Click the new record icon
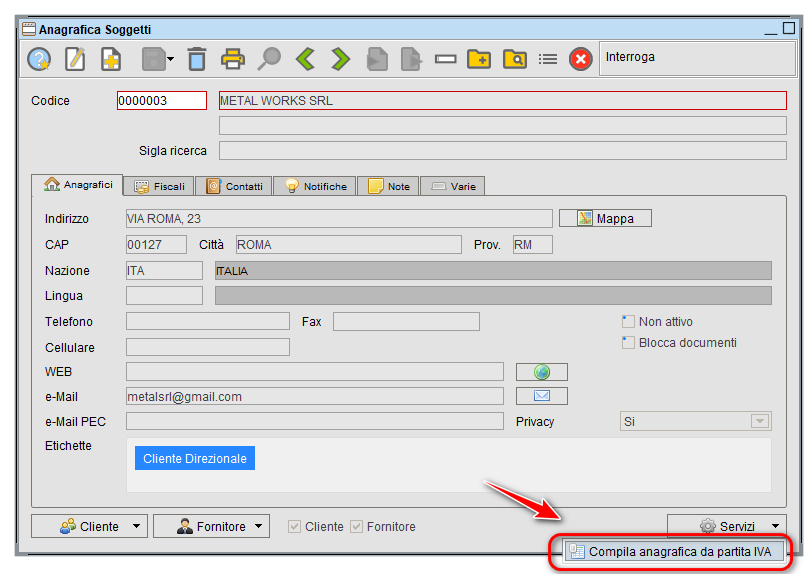 110,59
